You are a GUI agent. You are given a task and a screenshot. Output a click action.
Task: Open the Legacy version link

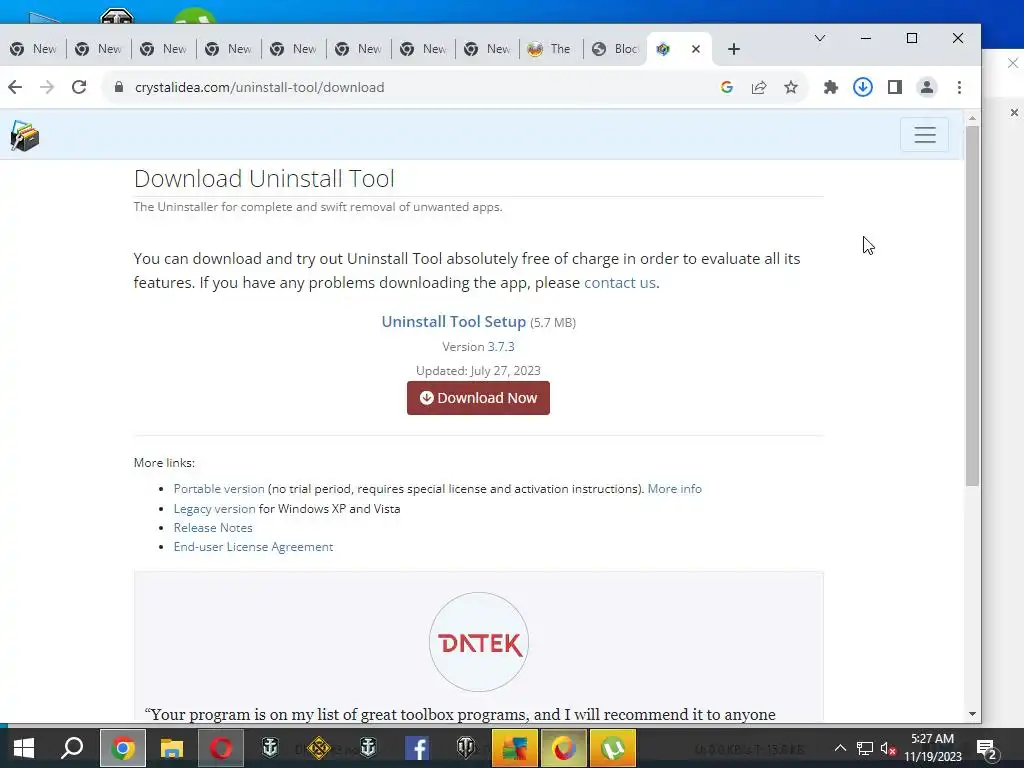[x=214, y=508]
